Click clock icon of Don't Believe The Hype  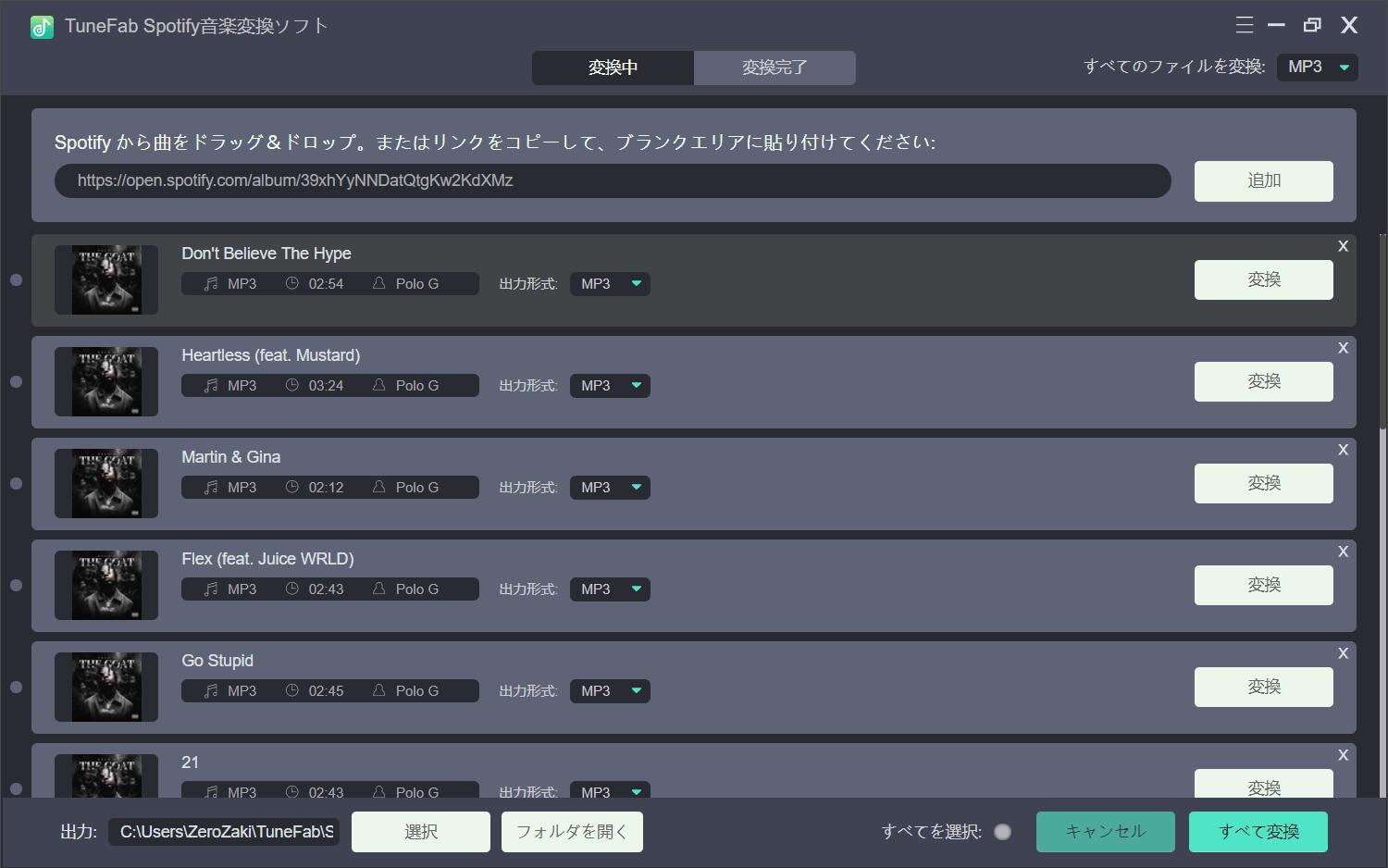coord(291,283)
